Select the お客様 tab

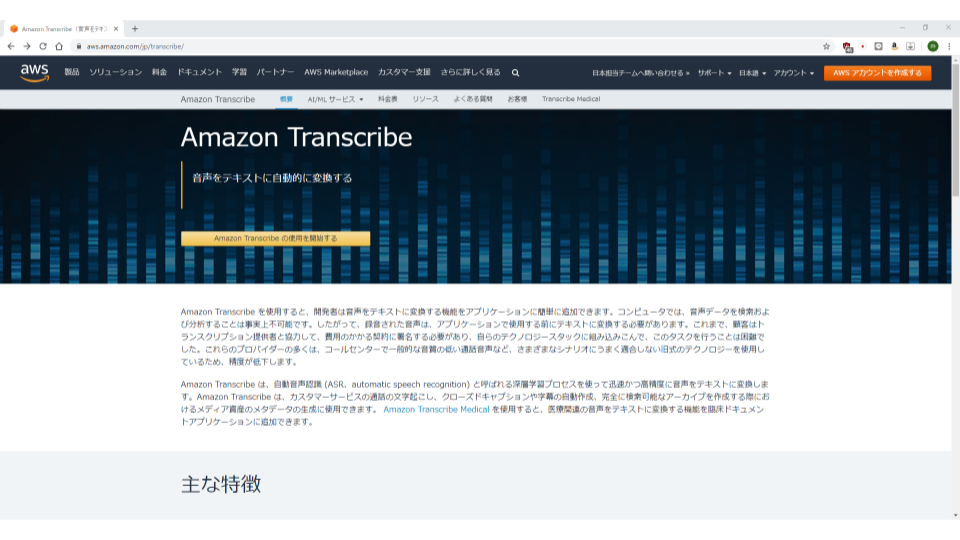[x=517, y=99]
